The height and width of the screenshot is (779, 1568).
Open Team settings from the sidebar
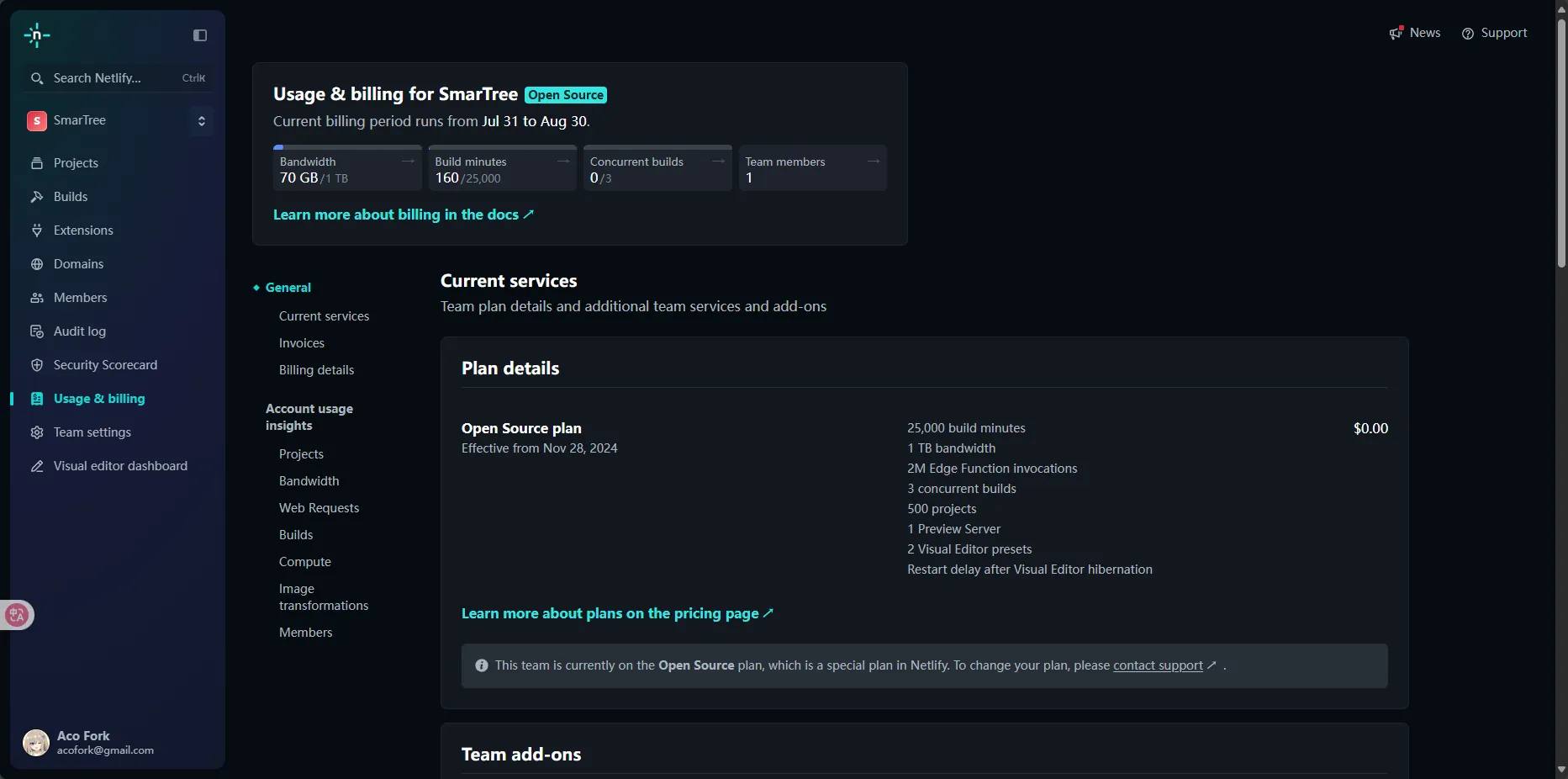point(92,432)
